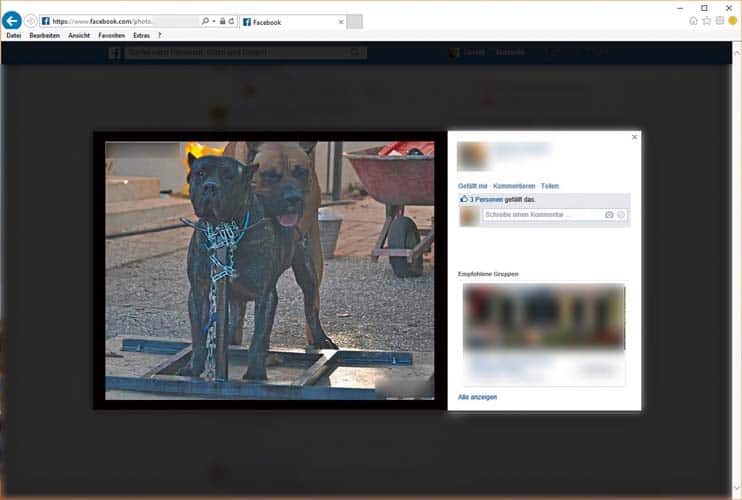Viewport: 742px width, 500px height.
Task: Open the Favoriten menu
Action: tap(110, 35)
